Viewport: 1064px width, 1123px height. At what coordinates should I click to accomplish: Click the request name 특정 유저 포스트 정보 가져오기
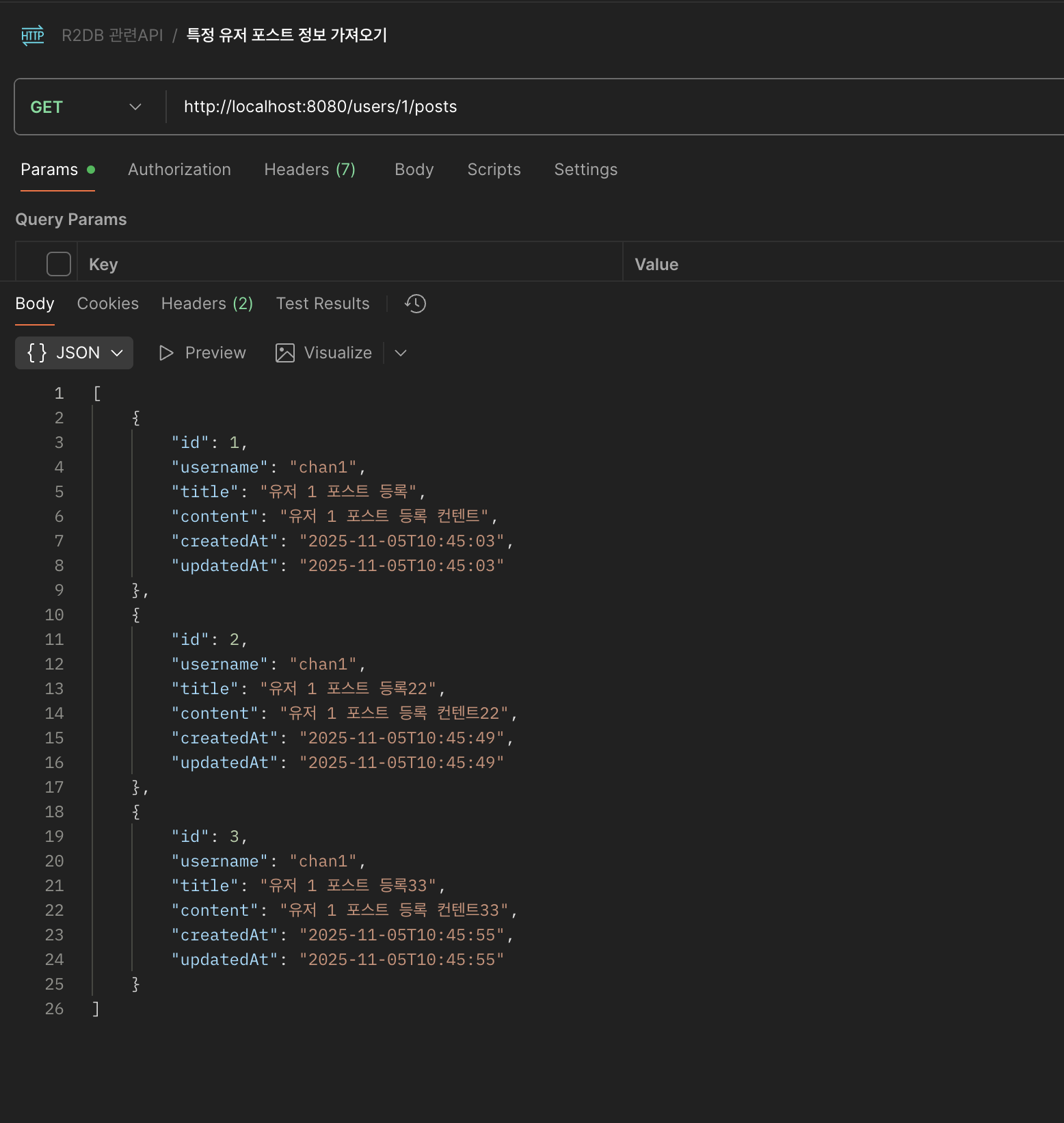click(x=287, y=36)
